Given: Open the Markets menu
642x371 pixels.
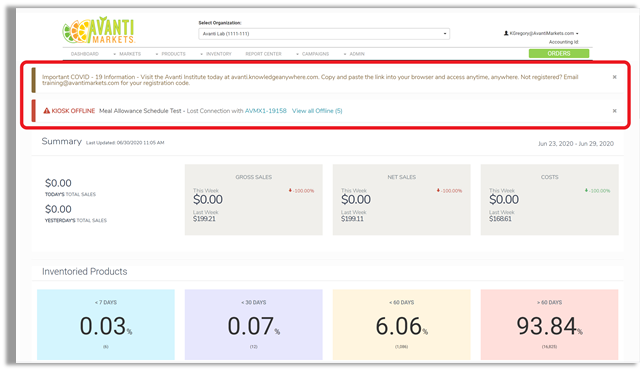Looking at the screenshot, I should tap(127, 54).
